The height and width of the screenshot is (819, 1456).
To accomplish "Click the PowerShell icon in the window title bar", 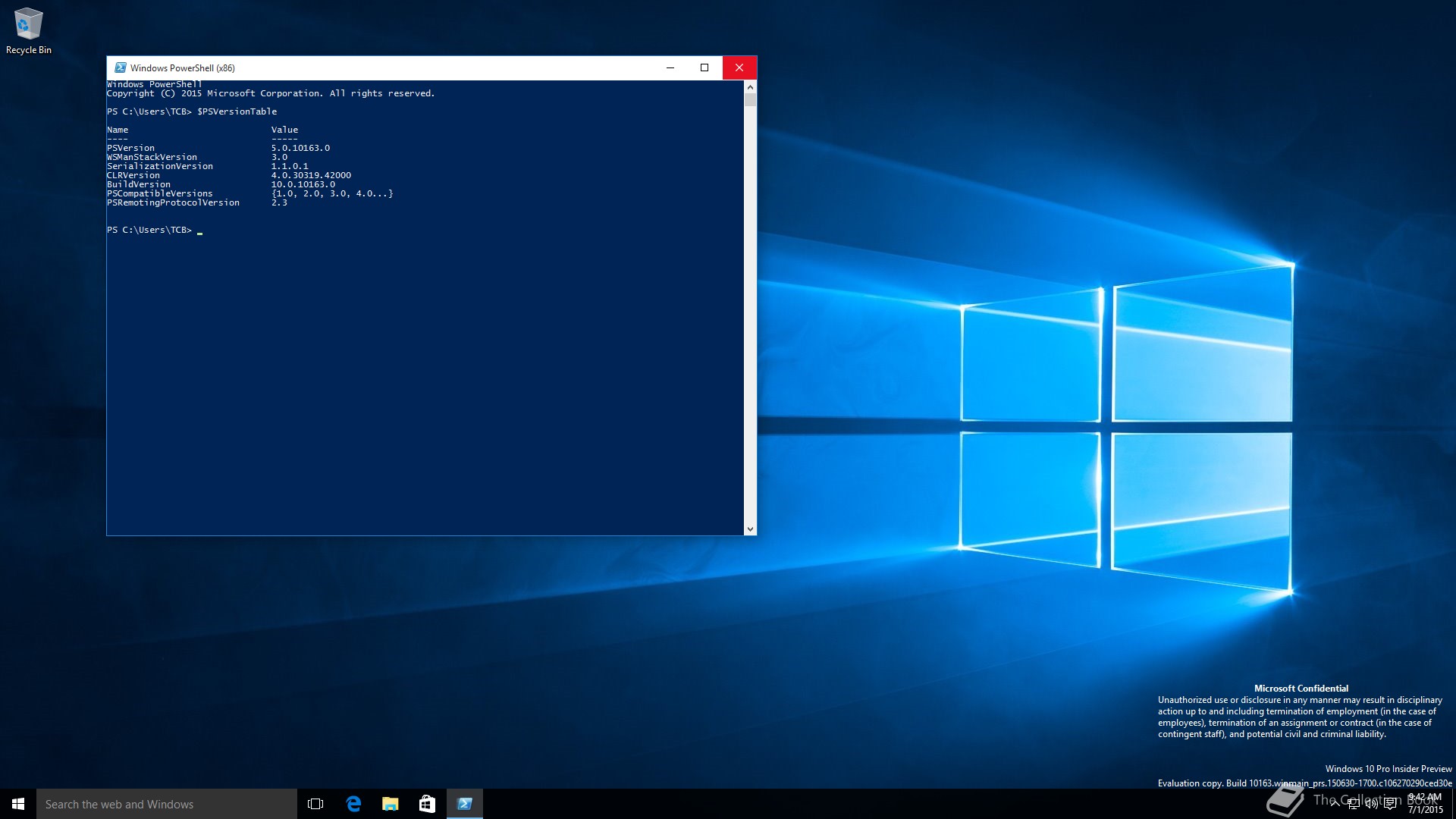I will coord(120,67).
